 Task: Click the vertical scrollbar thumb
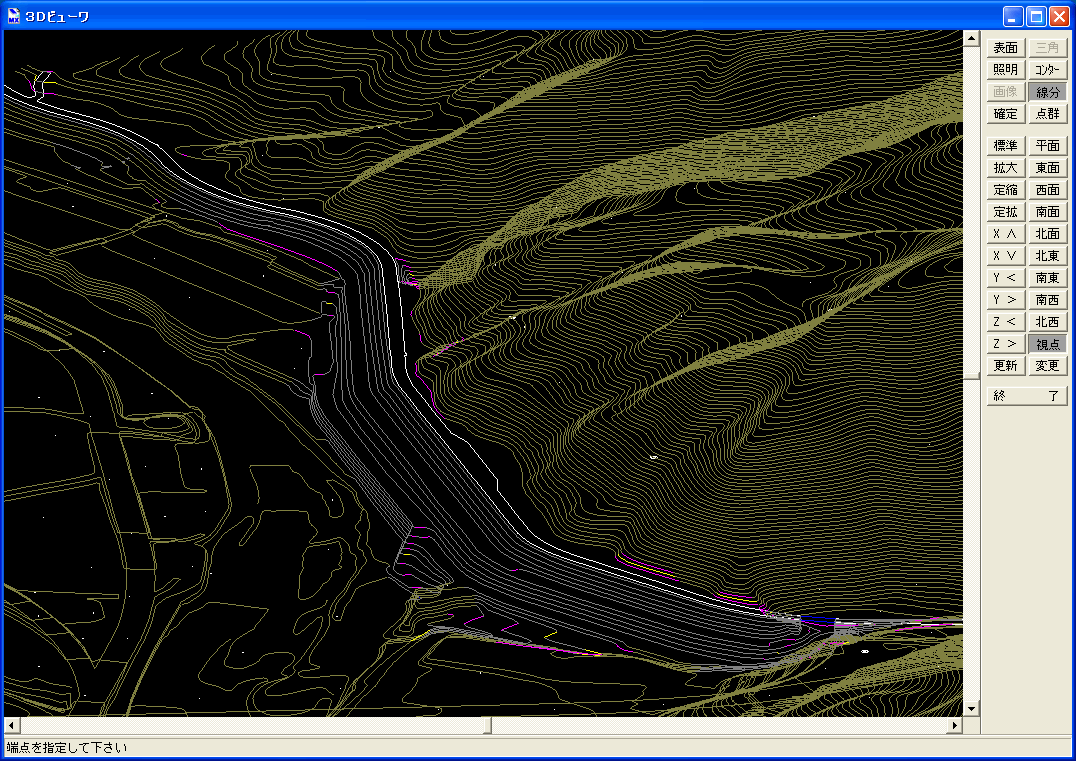pyautogui.click(x=971, y=375)
